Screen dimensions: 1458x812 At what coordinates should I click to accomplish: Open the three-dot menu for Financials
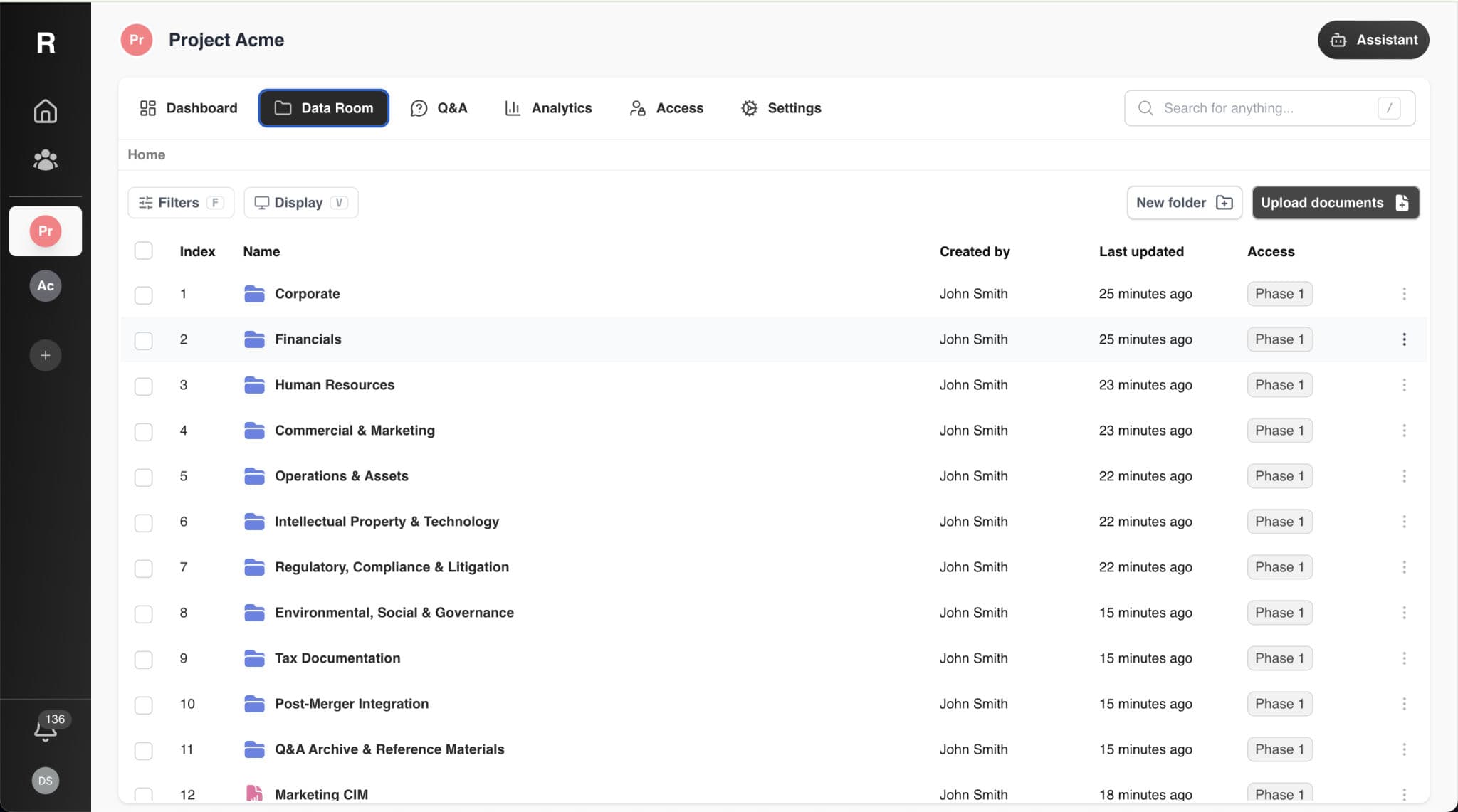pyautogui.click(x=1404, y=339)
